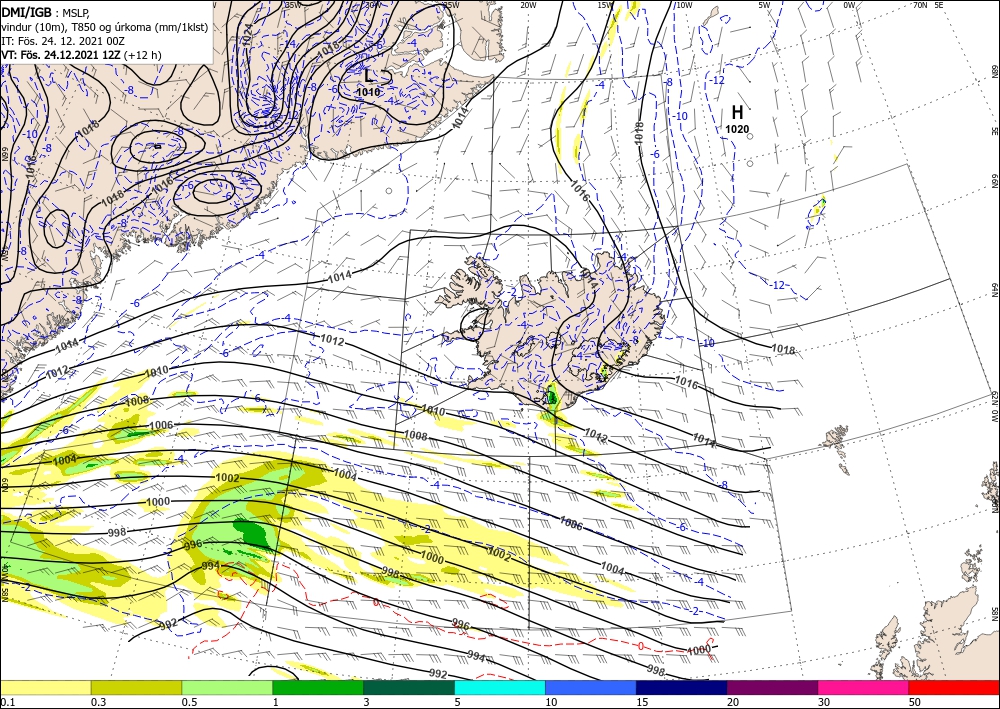This screenshot has width=1000, height=709.
Task: Click the blue 10–15 legend swatch
Action: tap(591, 687)
